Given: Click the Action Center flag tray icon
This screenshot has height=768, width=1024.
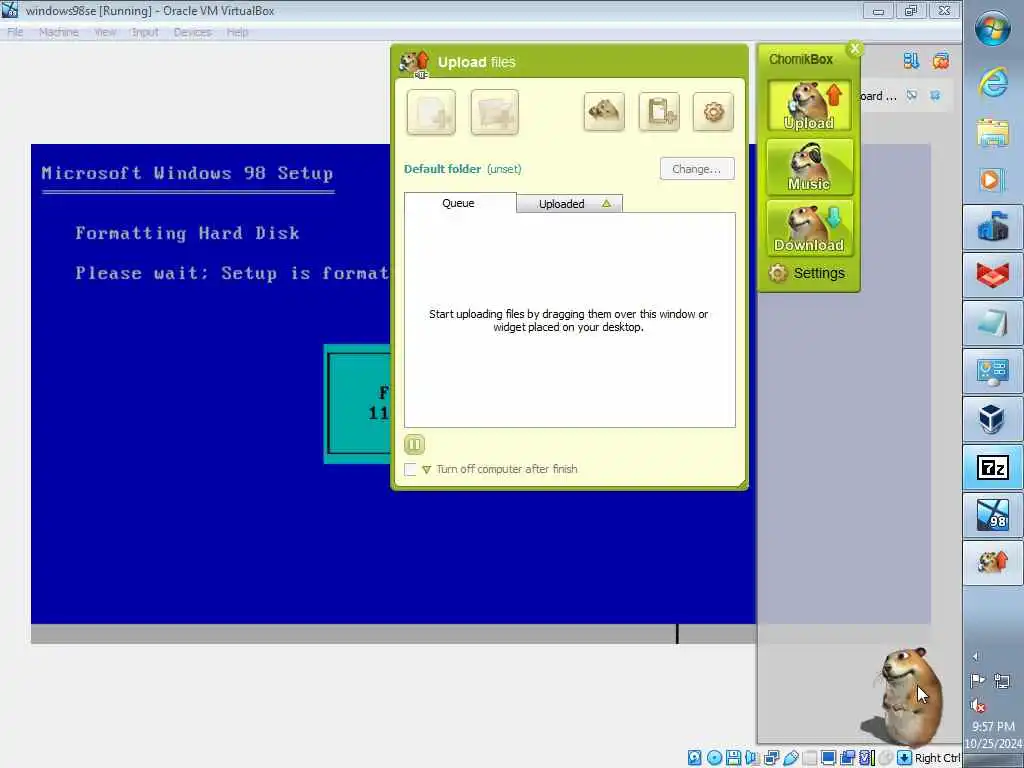Looking at the screenshot, I should (x=978, y=681).
